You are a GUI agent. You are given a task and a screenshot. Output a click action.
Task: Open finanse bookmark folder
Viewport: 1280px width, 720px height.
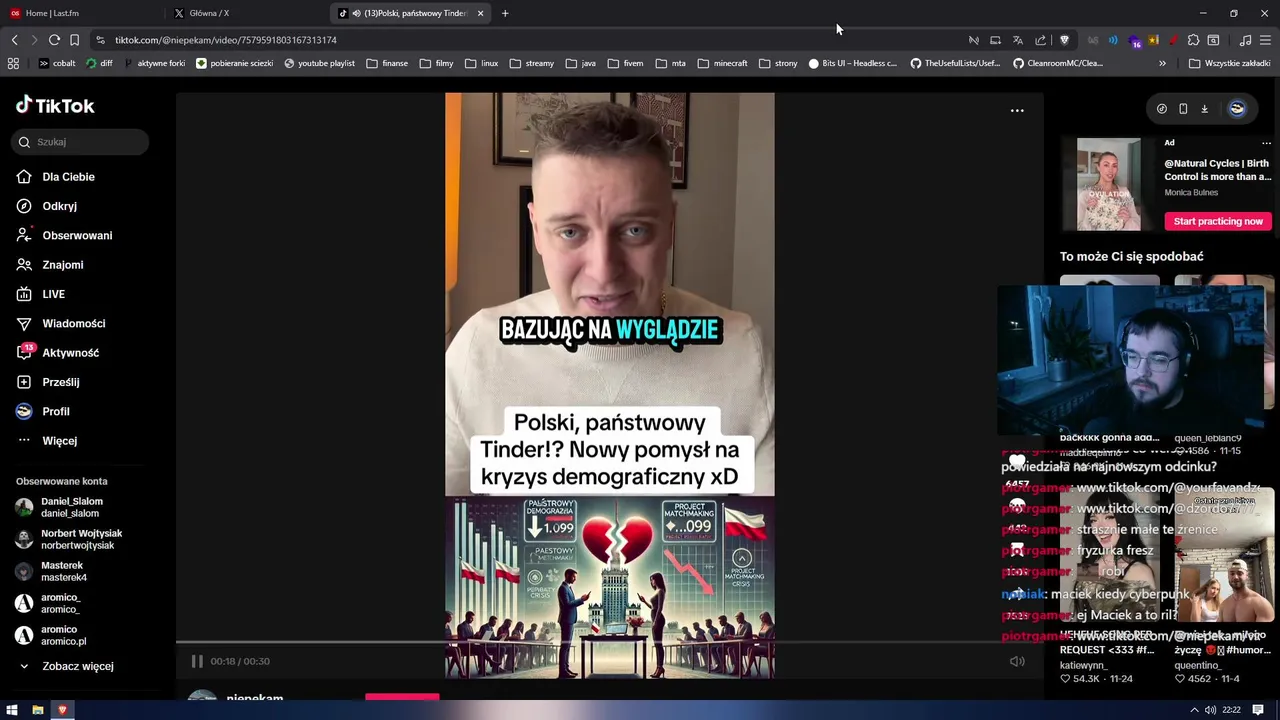click(x=387, y=63)
